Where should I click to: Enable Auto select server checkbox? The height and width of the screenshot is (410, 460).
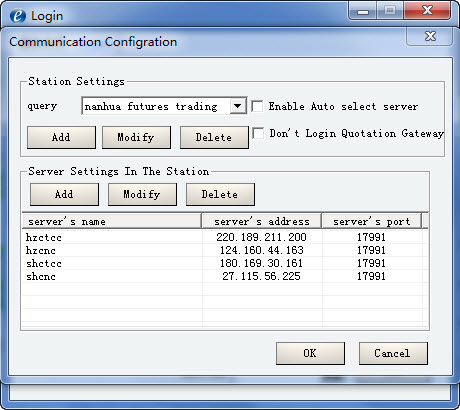click(x=257, y=107)
